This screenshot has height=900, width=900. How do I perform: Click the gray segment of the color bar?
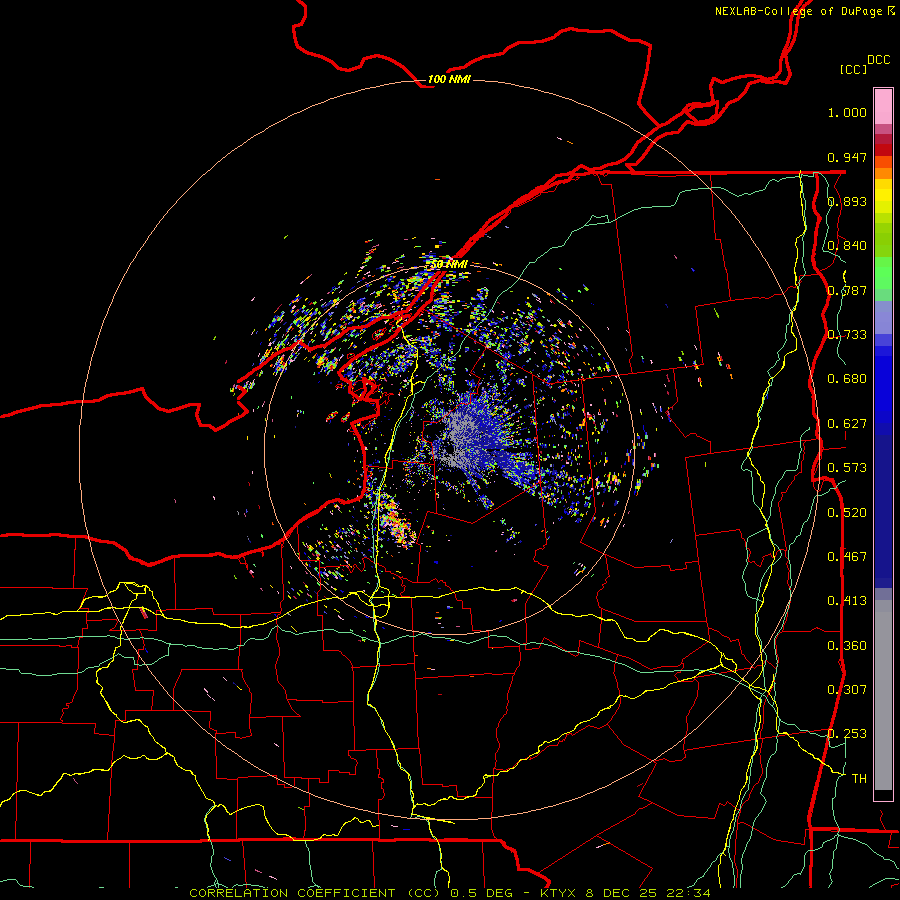click(883, 695)
